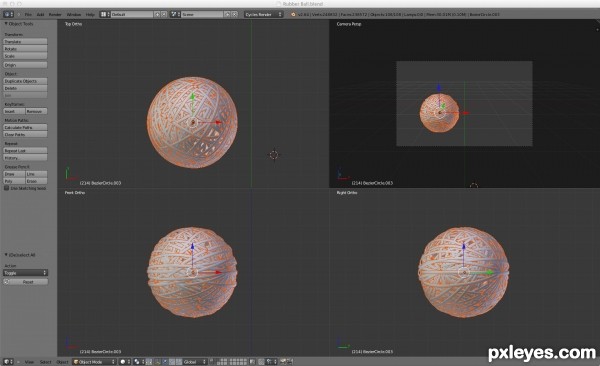This screenshot has height=366, width=600.
Task: Click Duplicate Objects button
Action: (25, 81)
